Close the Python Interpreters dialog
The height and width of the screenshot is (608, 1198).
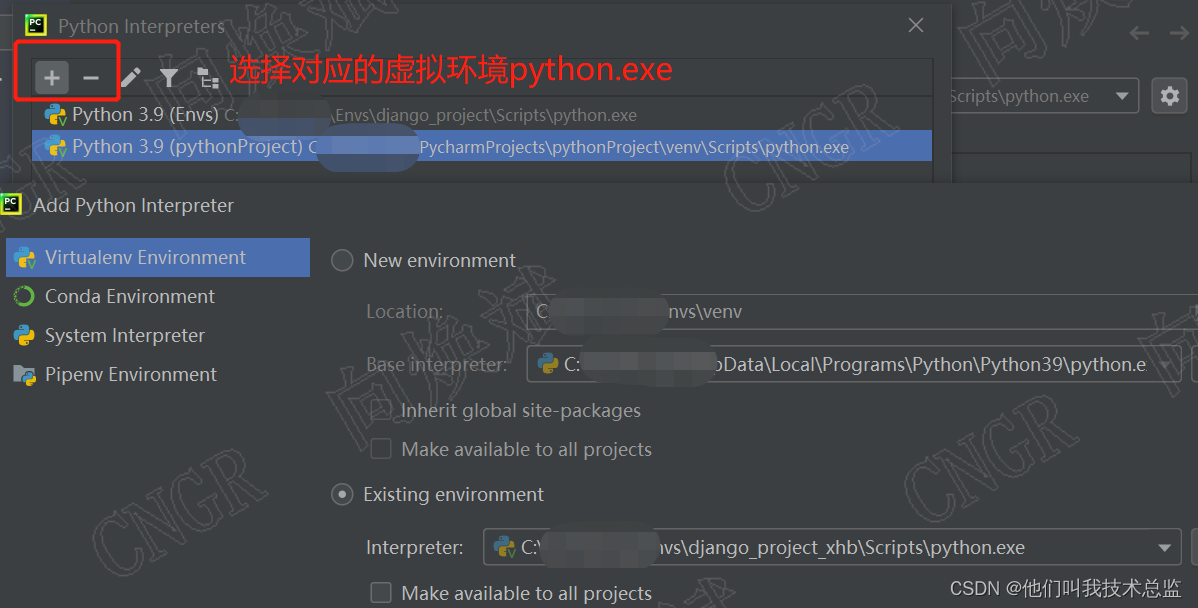(916, 25)
